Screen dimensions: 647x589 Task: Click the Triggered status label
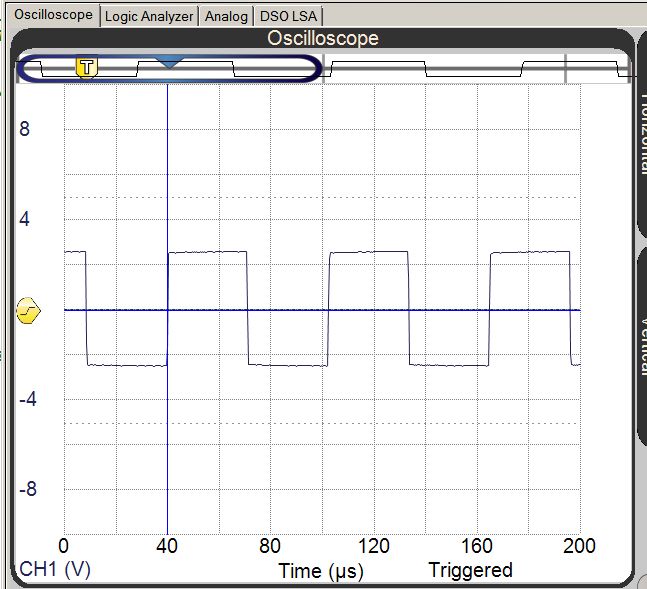point(470,570)
